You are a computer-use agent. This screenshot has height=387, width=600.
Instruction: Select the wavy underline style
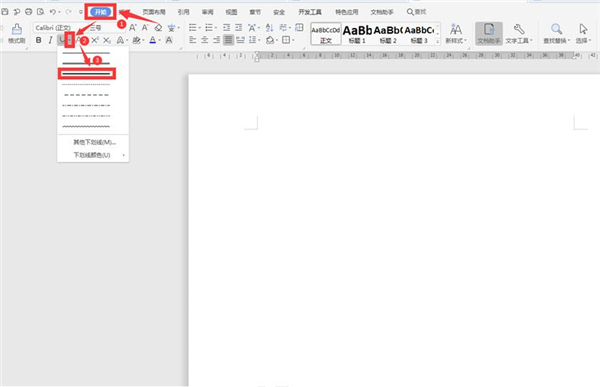pos(86,126)
